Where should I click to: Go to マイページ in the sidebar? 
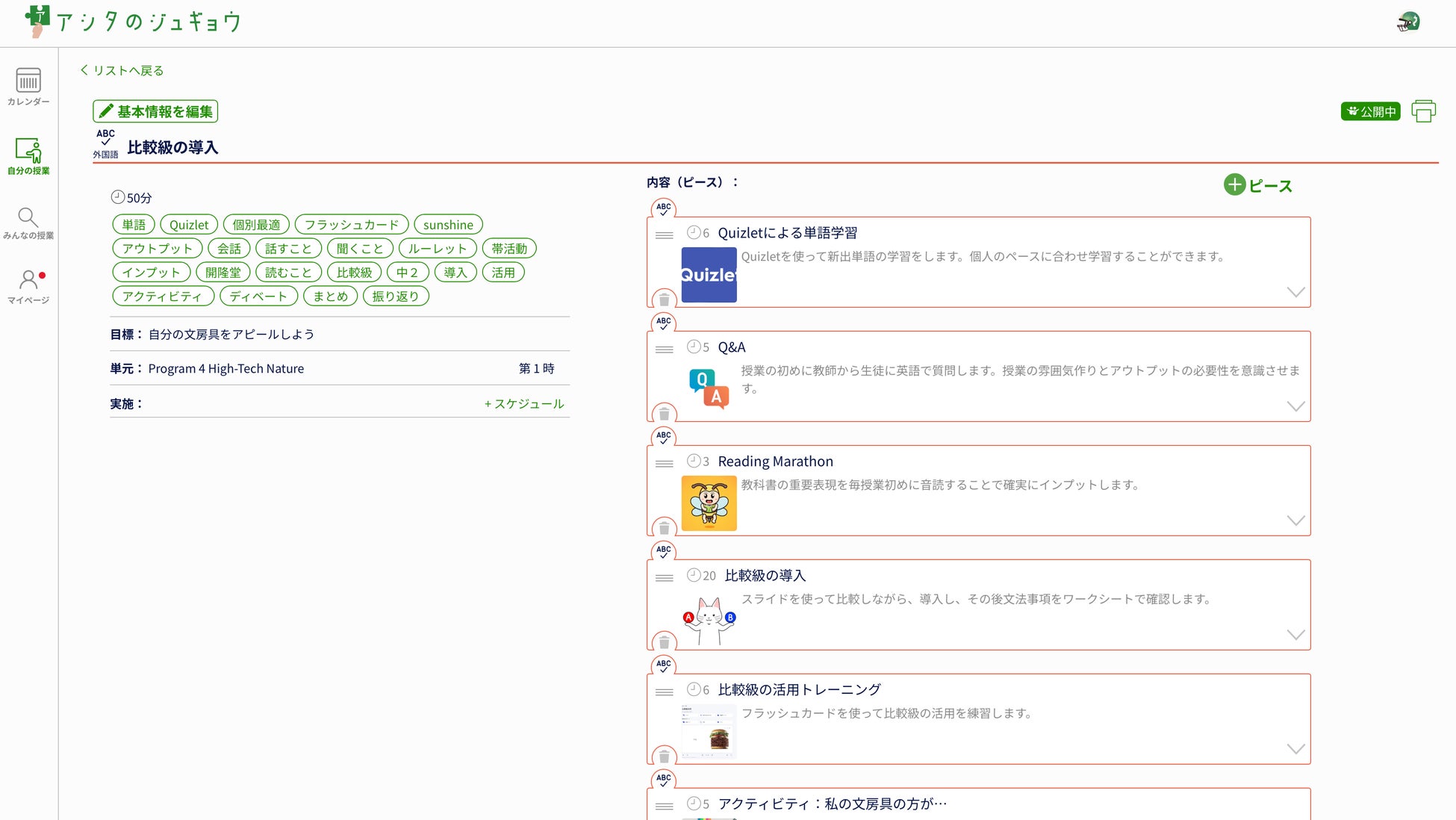(x=28, y=287)
